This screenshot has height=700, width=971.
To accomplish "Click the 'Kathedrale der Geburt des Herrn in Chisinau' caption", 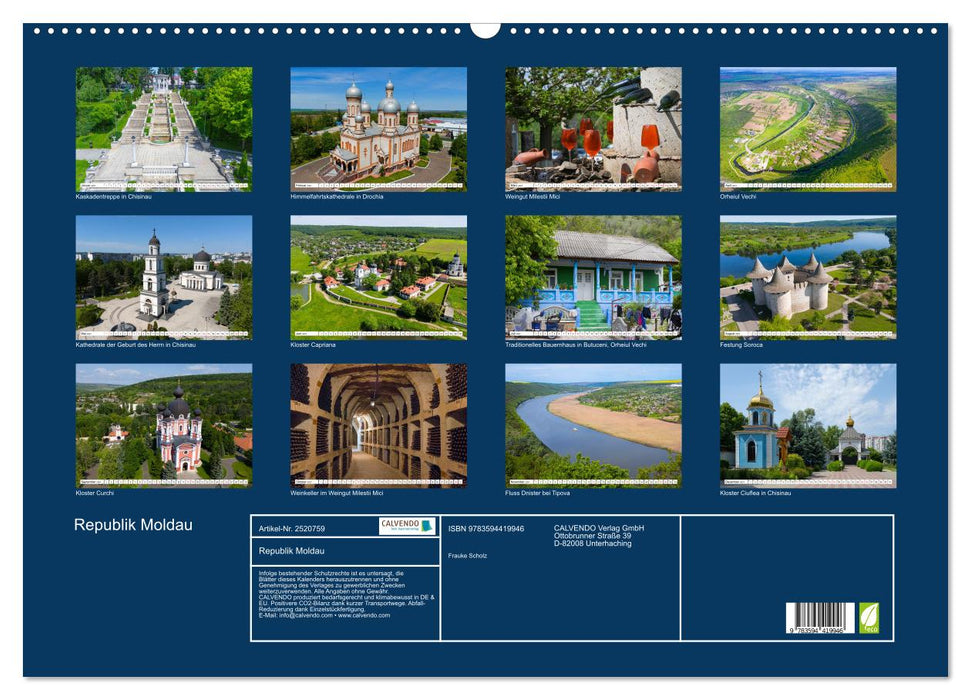I will [136, 344].
